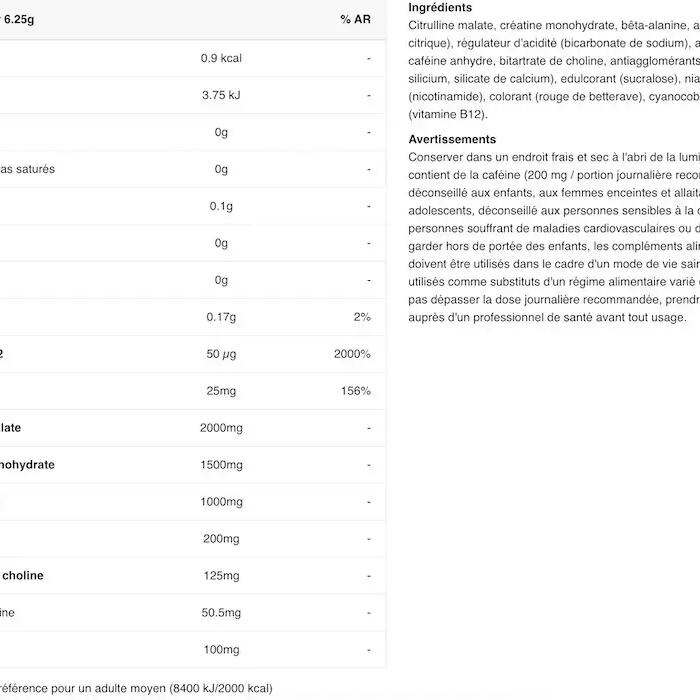Select the '50.5mg' table value
Image resolution: width=700 pixels, height=700 pixels.
(221, 613)
